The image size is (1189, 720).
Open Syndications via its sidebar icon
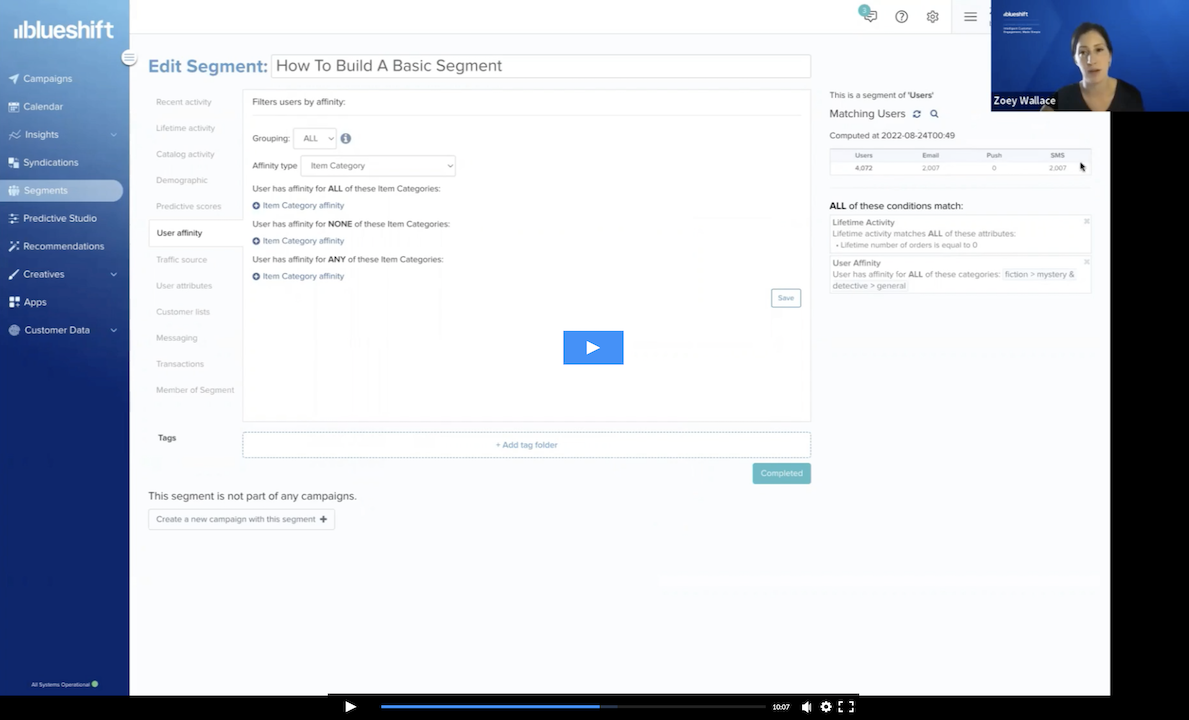[14, 162]
